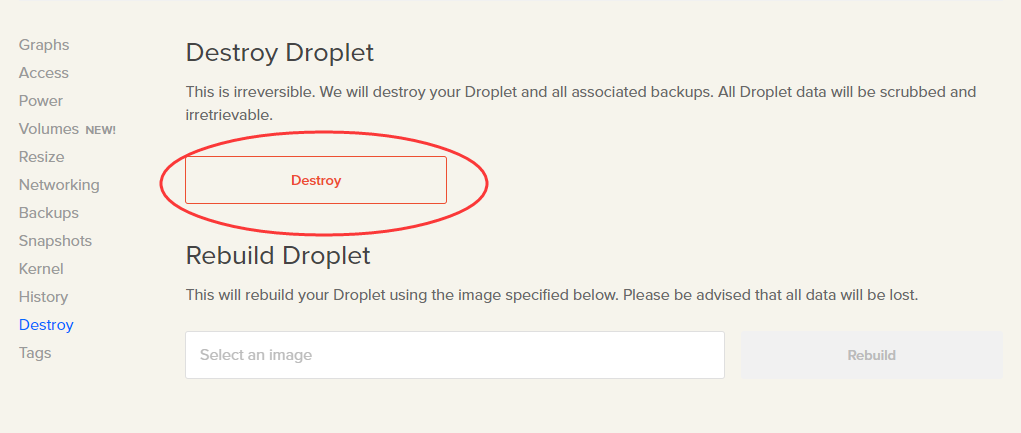Image resolution: width=1021 pixels, height=433 pixels.
Task: Click the Rebuild Droplet heading
Action: [x=278, y=255]
